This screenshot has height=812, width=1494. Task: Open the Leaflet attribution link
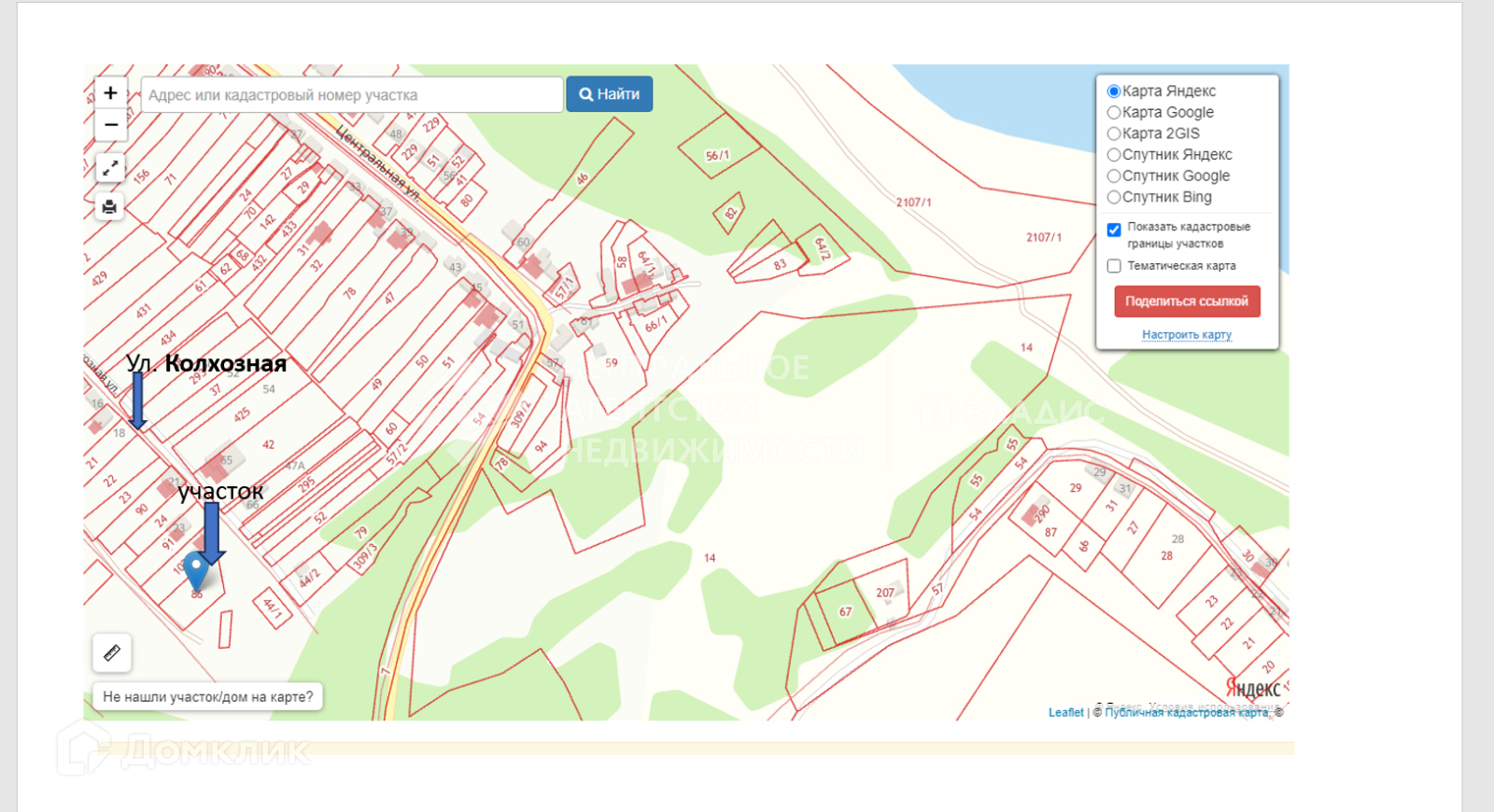tap(1065, 712)
